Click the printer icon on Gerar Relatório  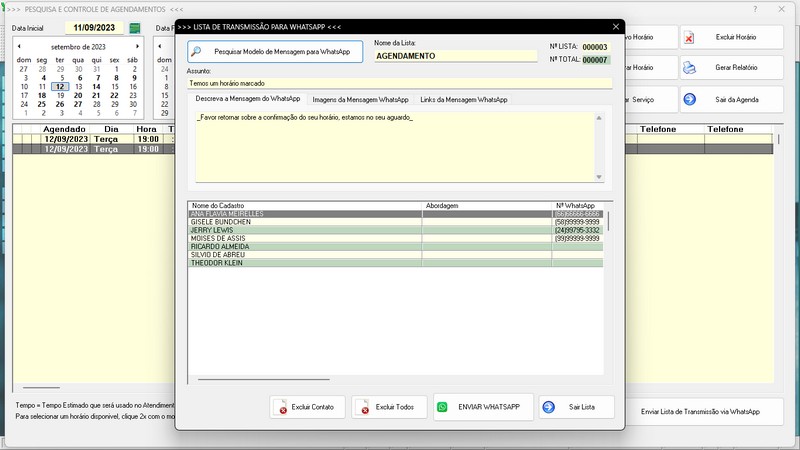pyautogui.click(x=690, y=68)
